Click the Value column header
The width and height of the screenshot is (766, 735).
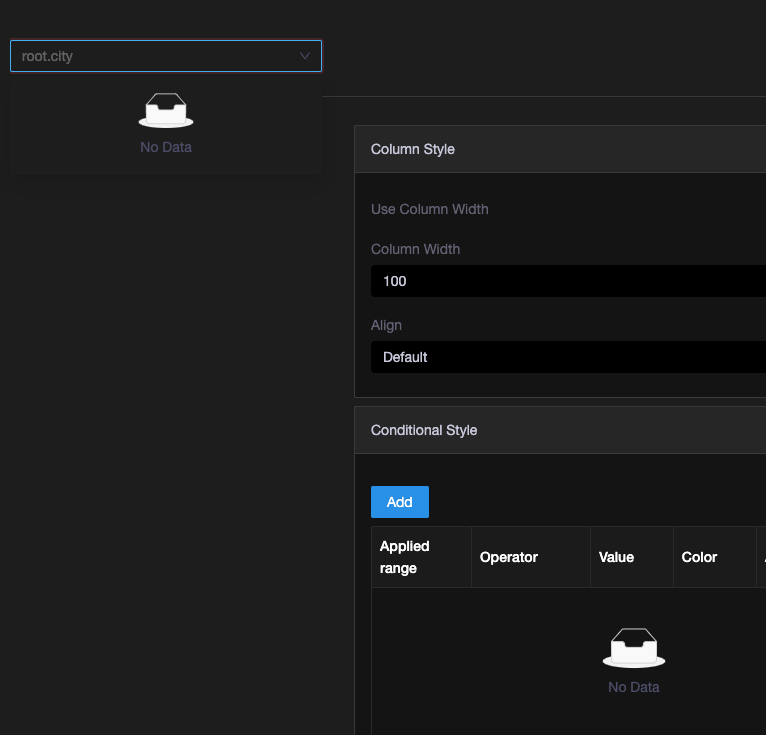tap(632, 557)
